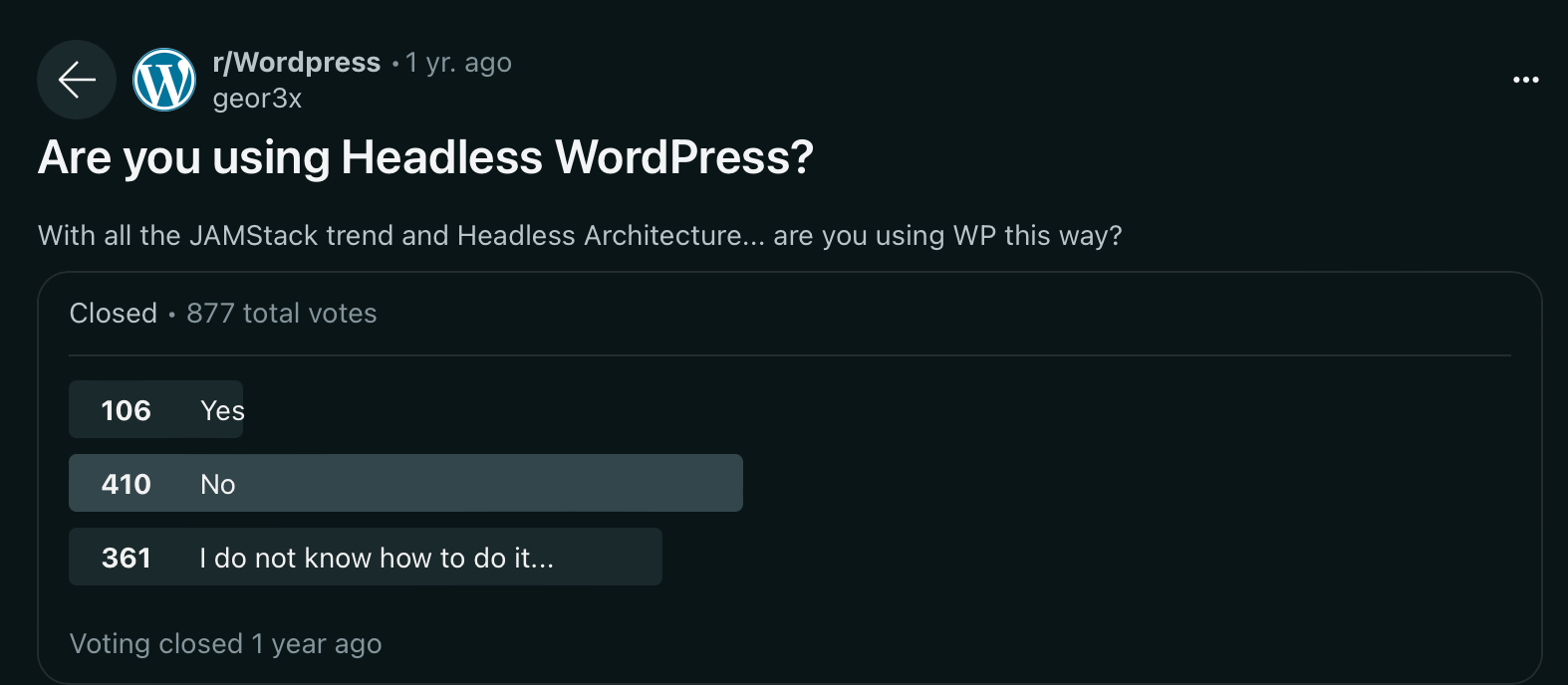Choose 'I do not know how to do it...'

point(376,558)
